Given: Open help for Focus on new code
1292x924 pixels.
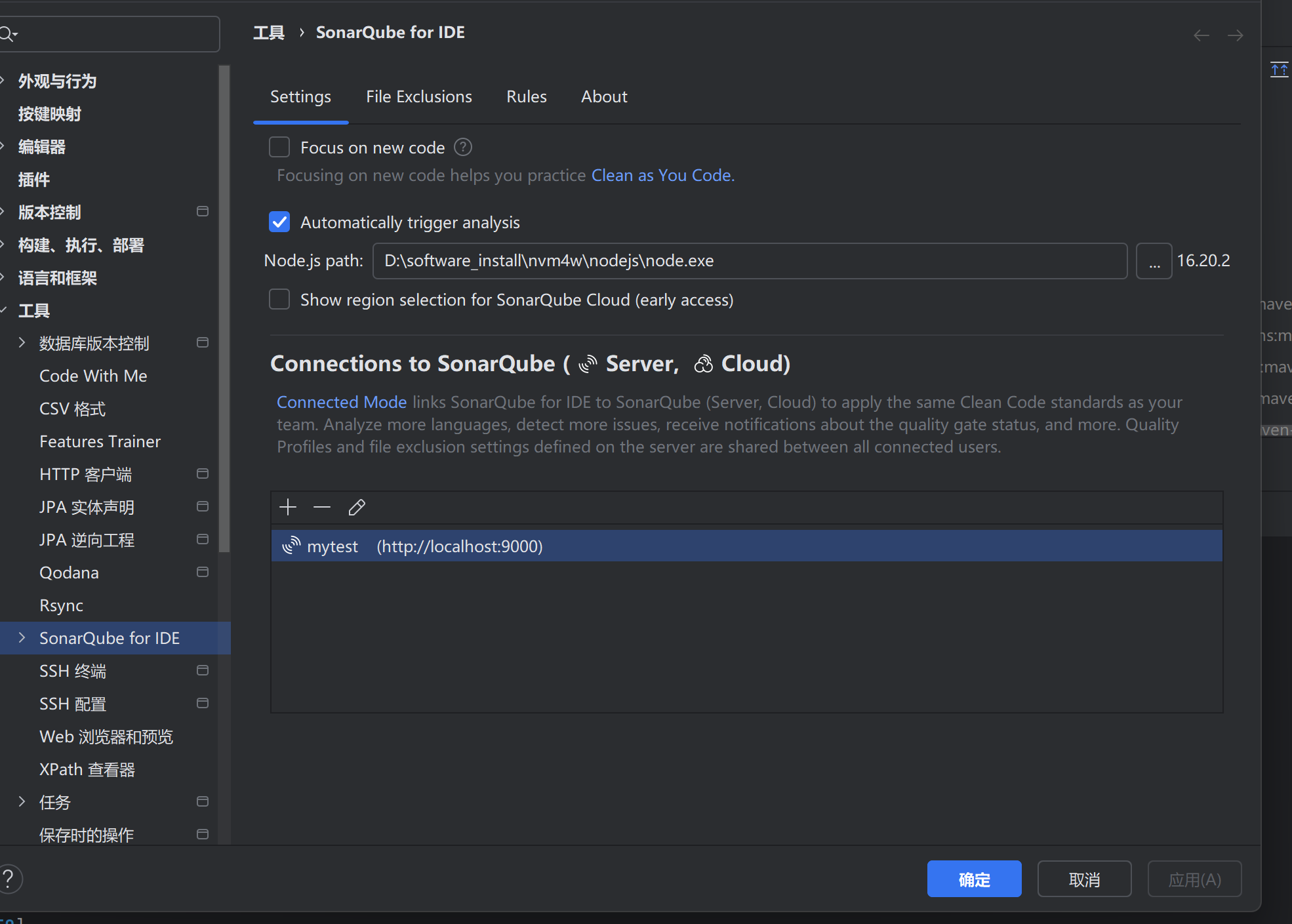Looking at the screenshot, I should [462, 147].
